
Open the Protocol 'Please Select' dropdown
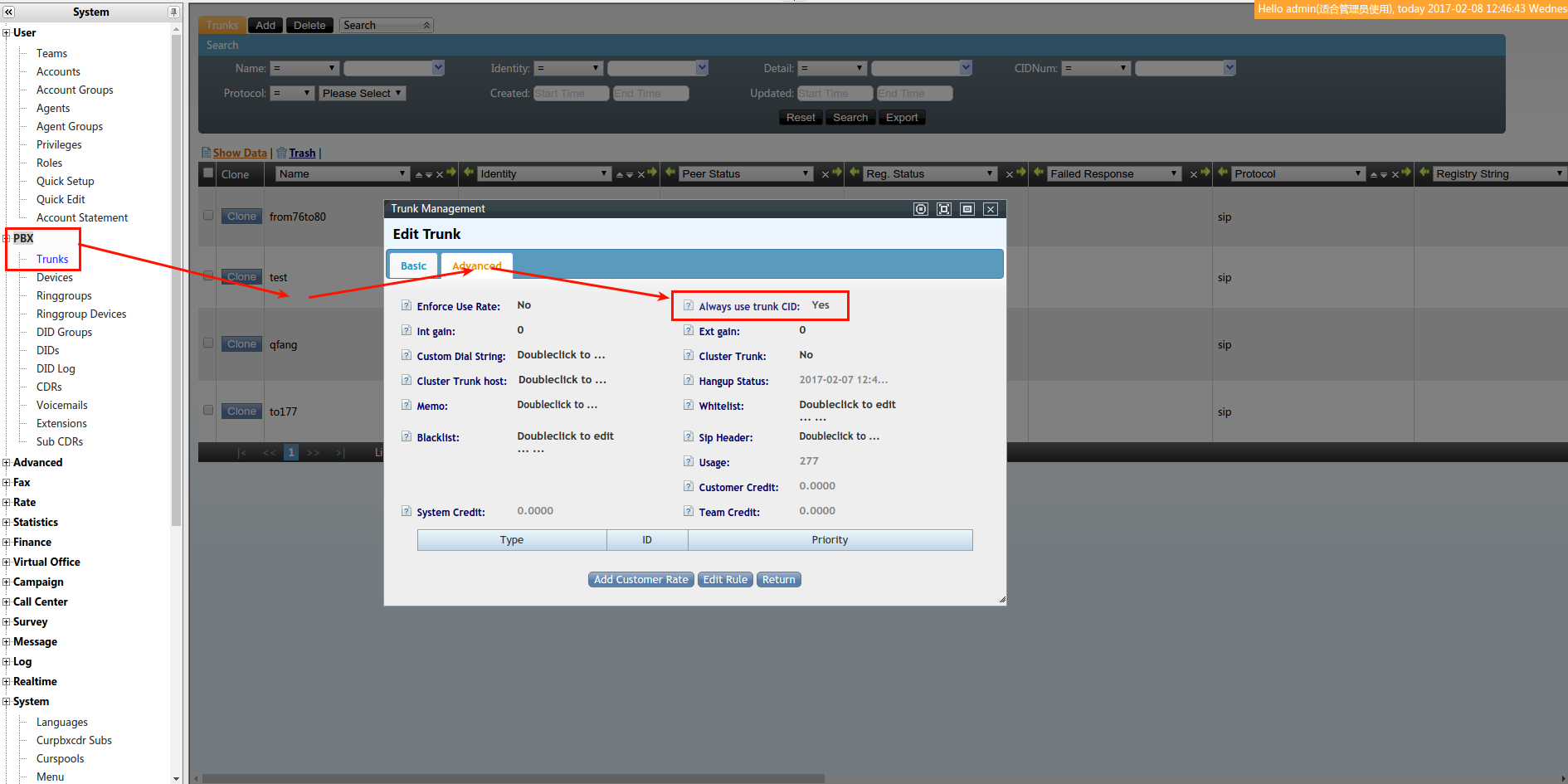(363, 94)
